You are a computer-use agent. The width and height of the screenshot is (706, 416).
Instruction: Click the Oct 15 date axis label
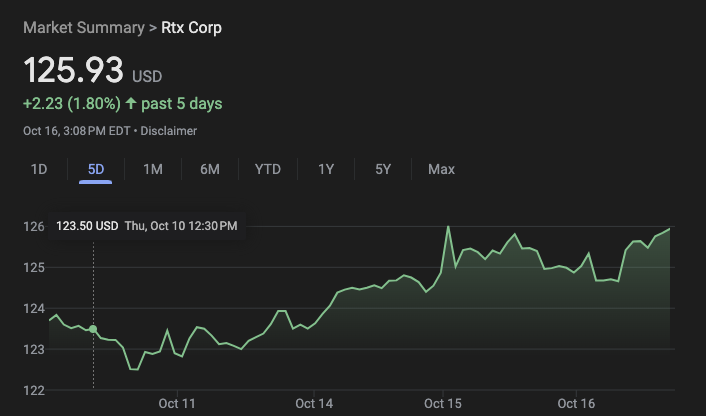(x=442, y=403)
